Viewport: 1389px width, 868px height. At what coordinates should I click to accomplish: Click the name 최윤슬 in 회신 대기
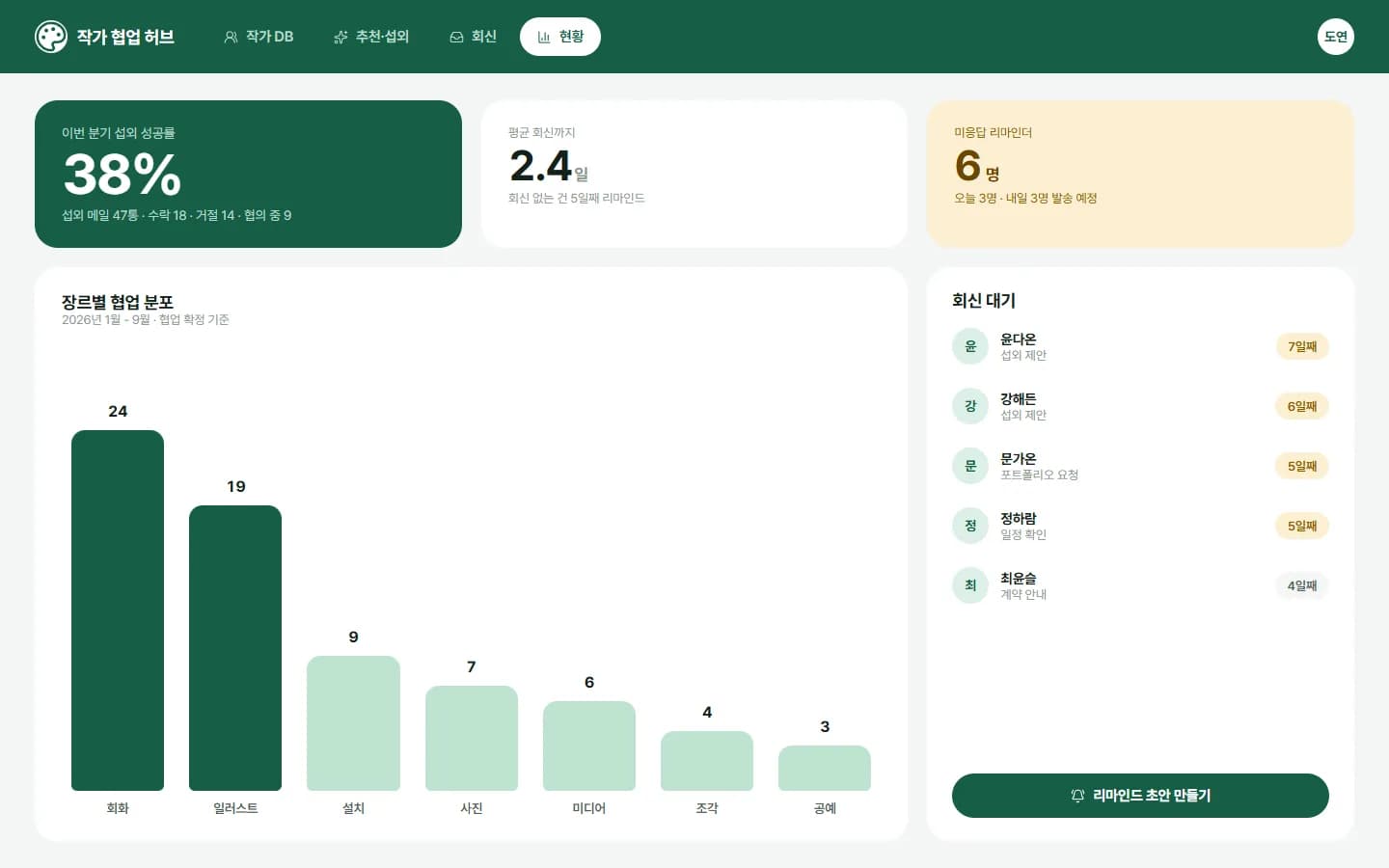(1019, 579)
